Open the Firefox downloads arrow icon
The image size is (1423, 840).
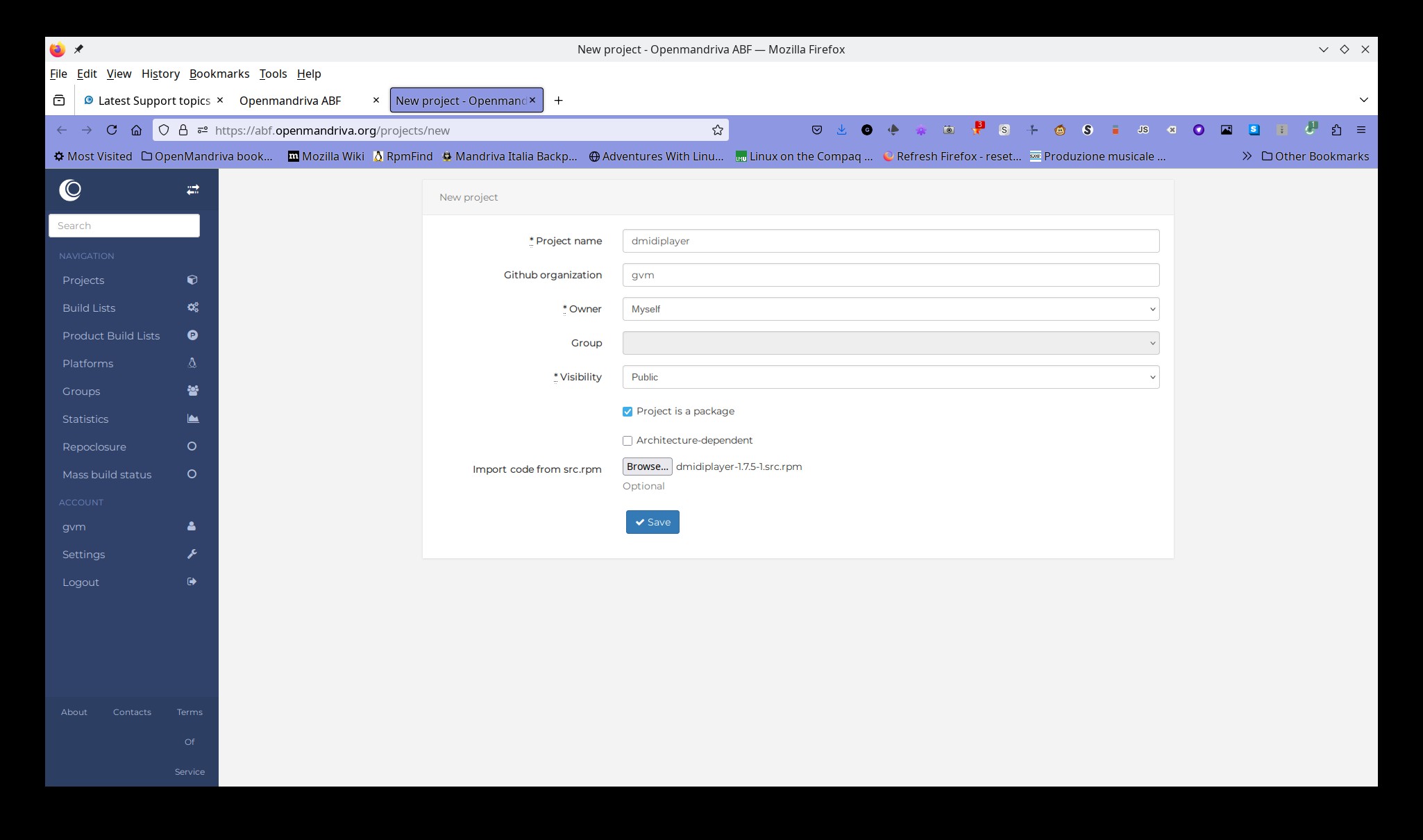(841, 130)
